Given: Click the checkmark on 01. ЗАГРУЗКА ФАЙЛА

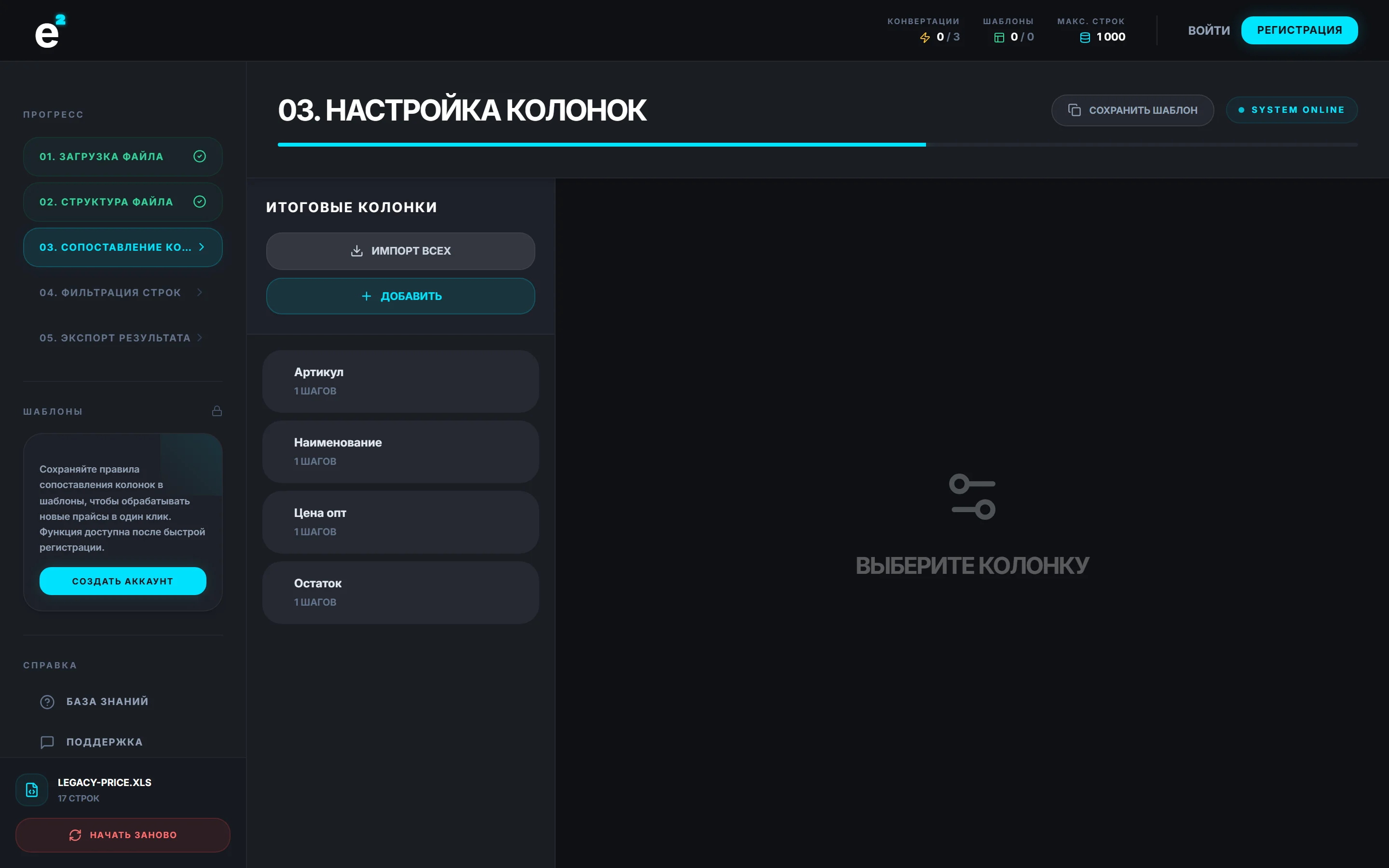Looking at the screenshot, I should (x=200, y=156).
